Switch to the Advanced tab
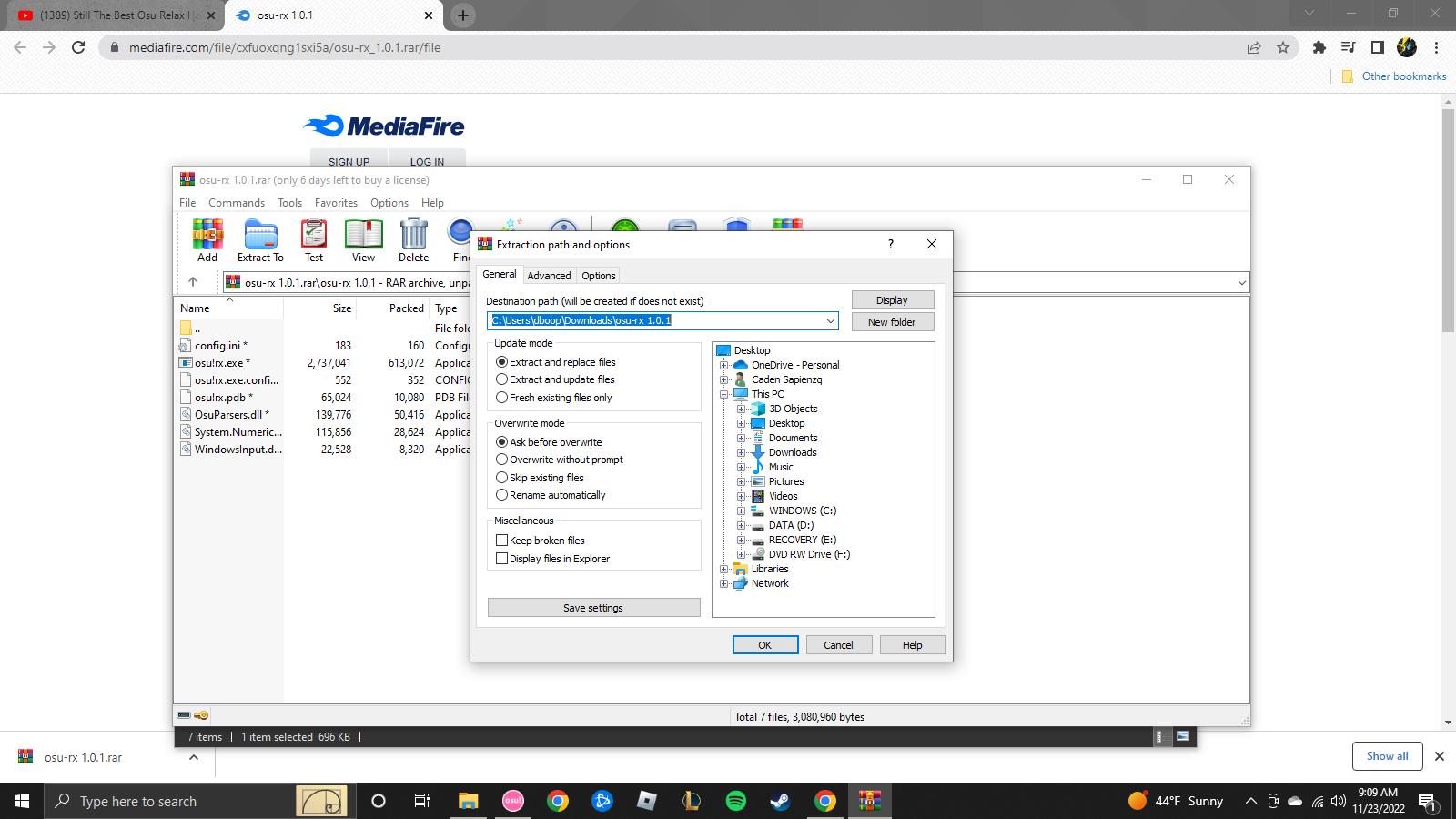This screenshot has width=1456, height=819. (549, 276)
